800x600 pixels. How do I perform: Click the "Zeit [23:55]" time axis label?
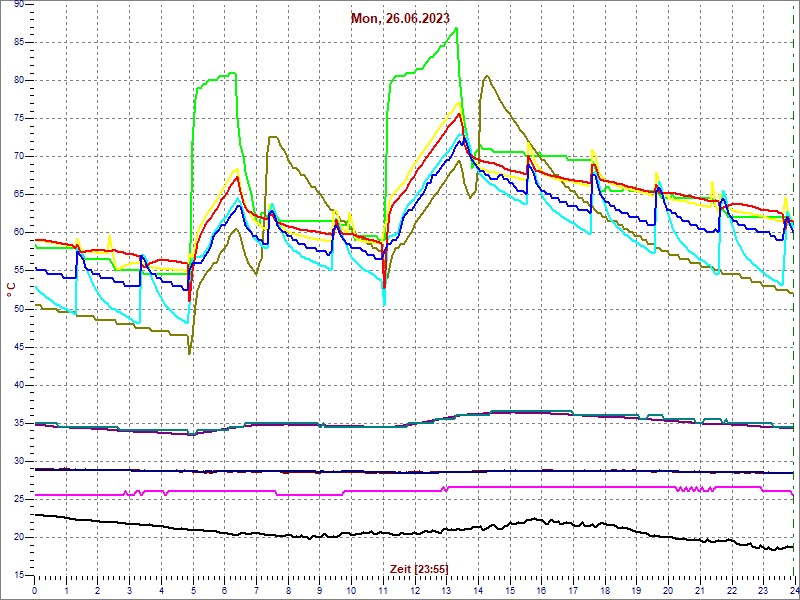point(419,568)
